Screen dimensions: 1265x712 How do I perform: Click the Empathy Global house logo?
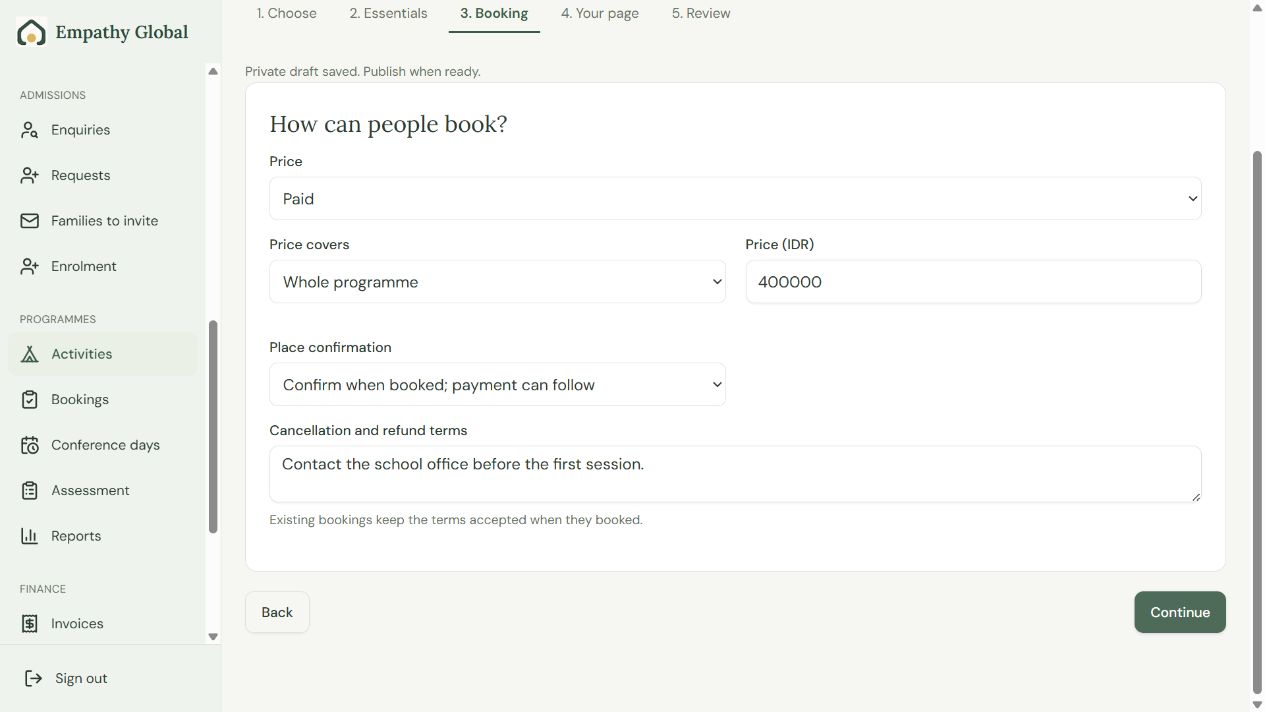32,33
